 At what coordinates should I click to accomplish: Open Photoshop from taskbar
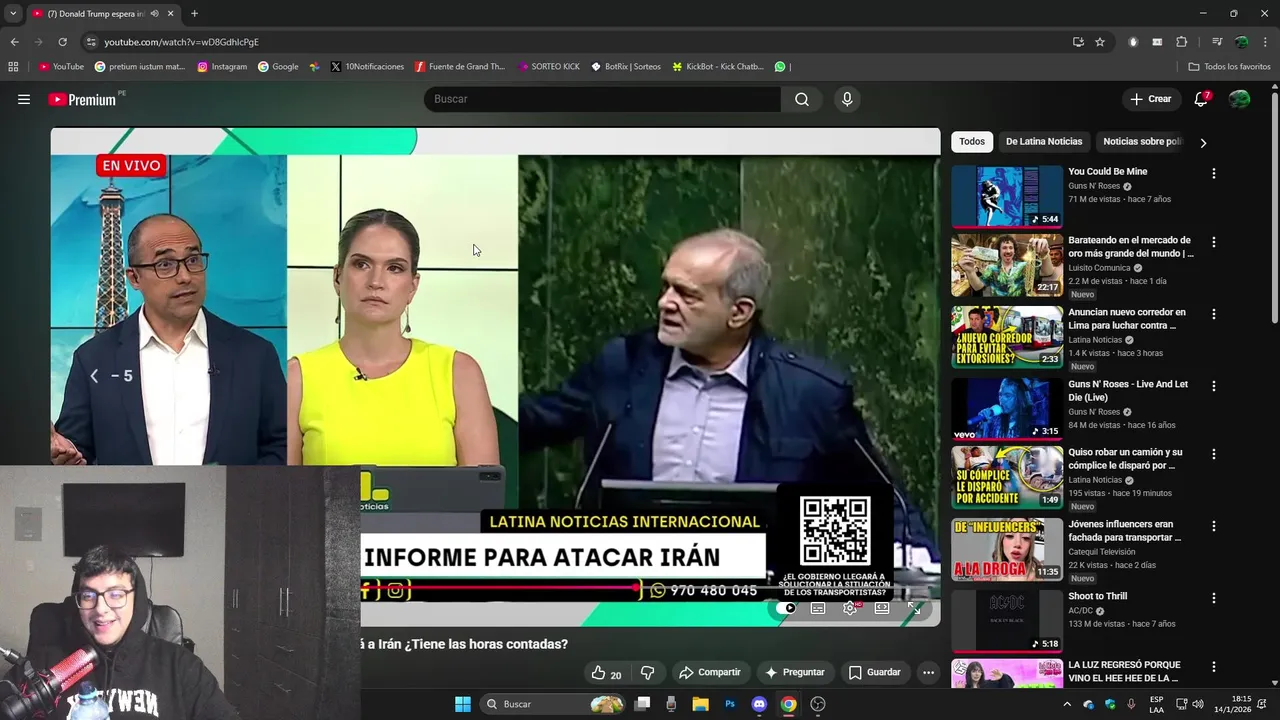[x=730, y=704]
